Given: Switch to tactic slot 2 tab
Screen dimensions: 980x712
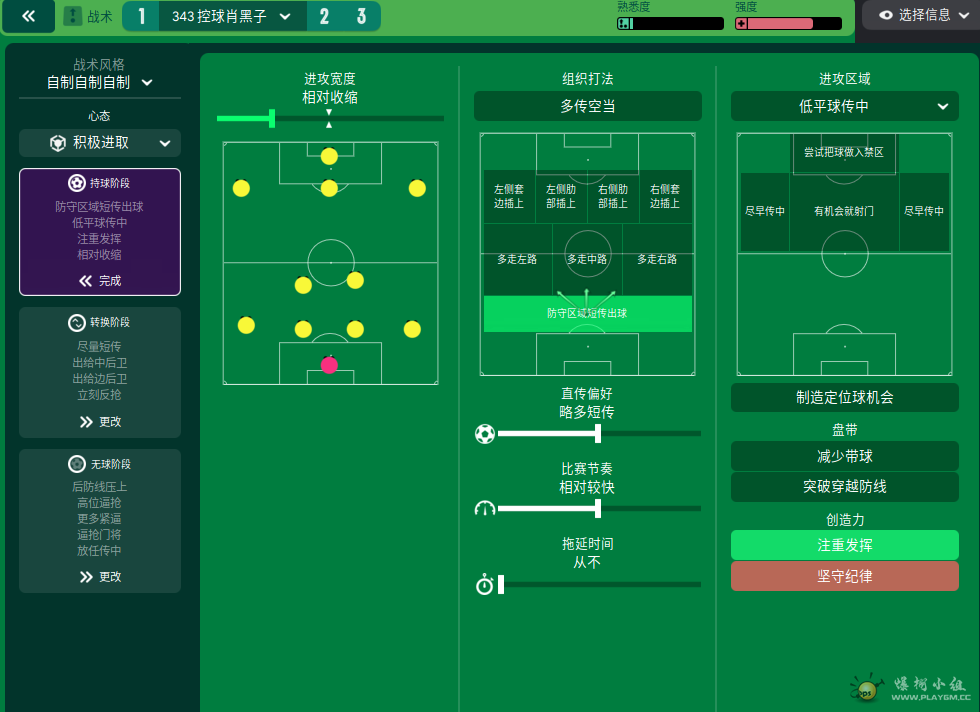Looking at the screenshot, I should (x=324, y=16).
